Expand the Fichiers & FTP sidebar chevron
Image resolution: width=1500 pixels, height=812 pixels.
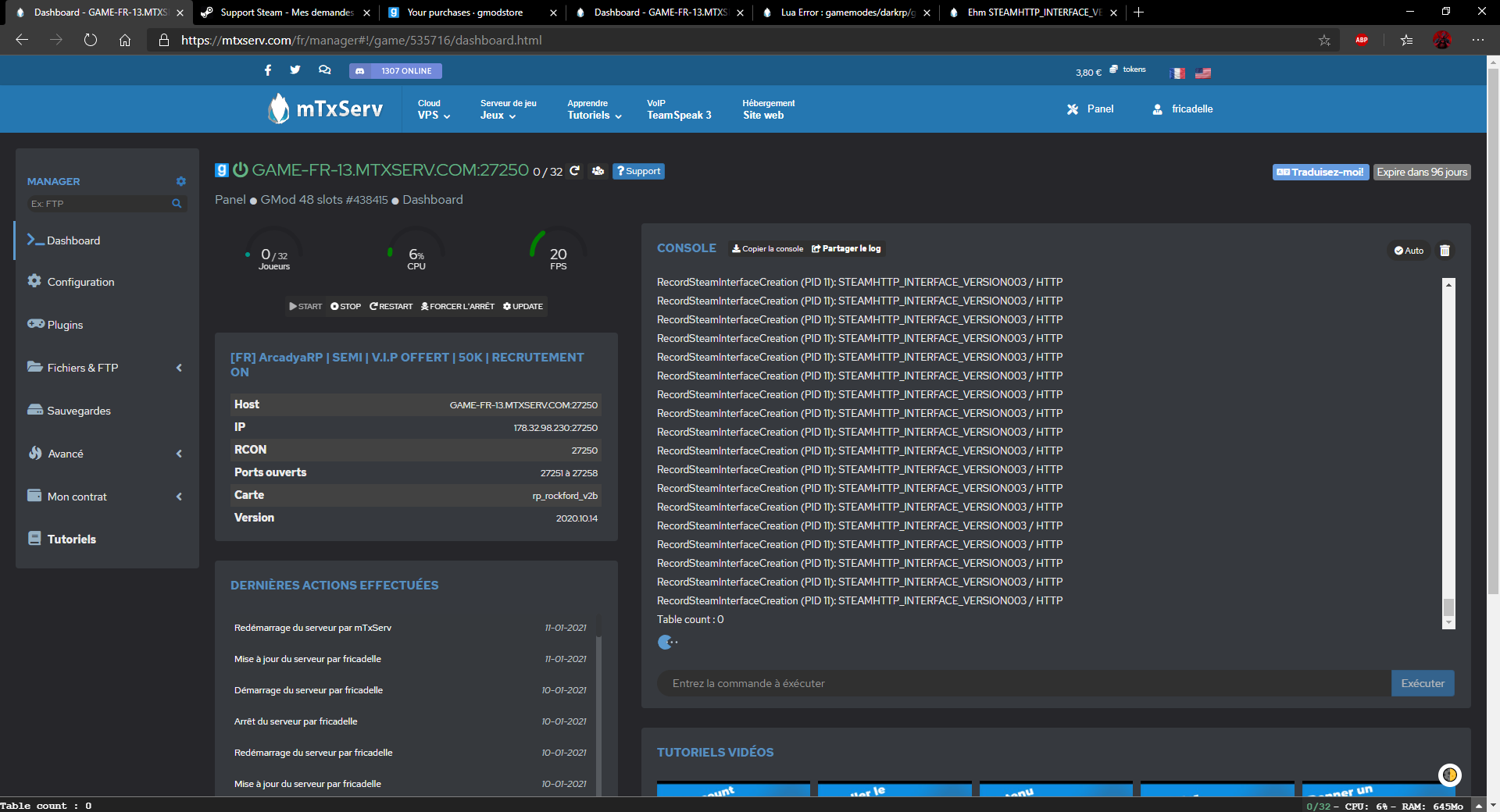tap(179, 368)
